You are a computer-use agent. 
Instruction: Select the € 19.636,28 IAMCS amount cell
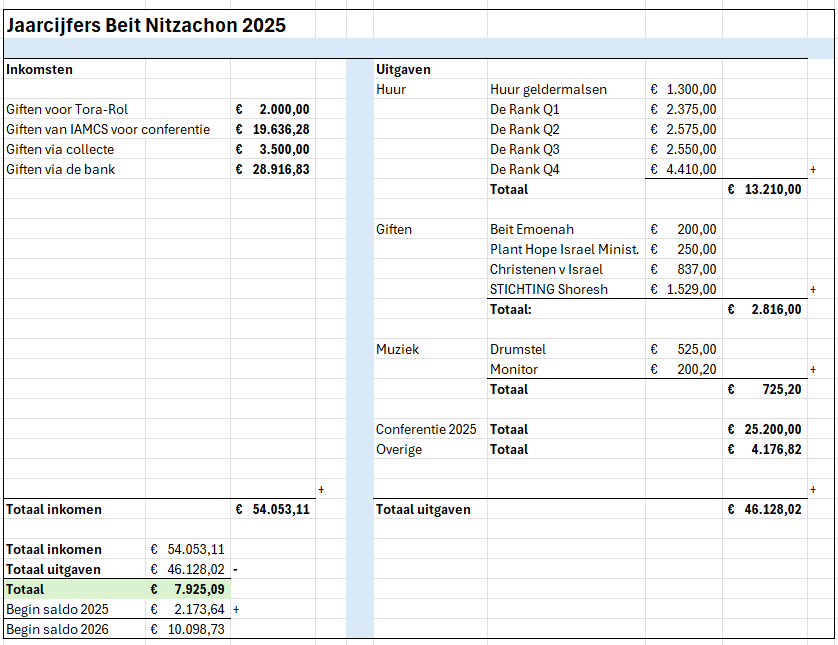(272, 129)
